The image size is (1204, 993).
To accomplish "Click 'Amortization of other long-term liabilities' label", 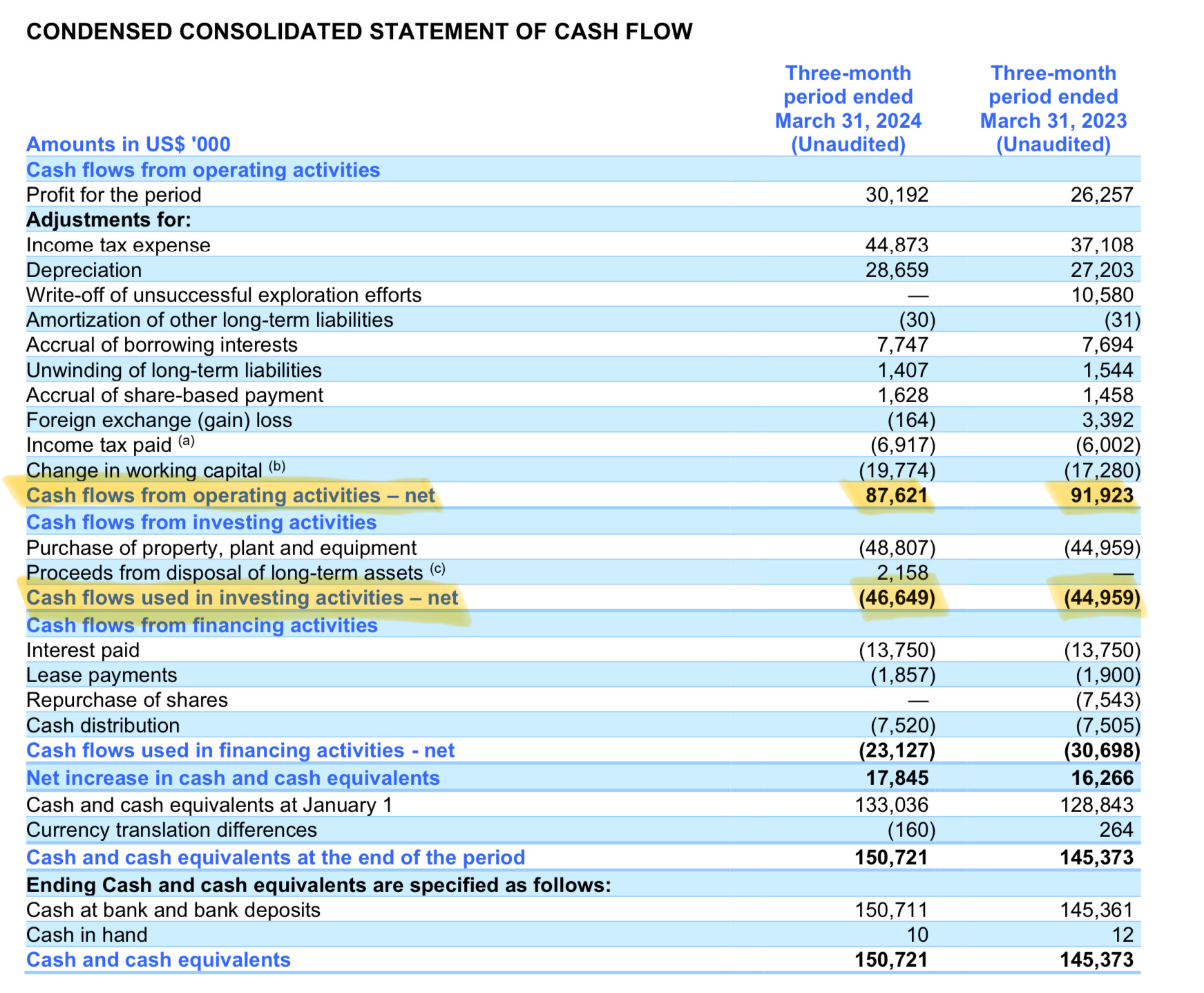I will pyautogui.click(x=209, y=320).
